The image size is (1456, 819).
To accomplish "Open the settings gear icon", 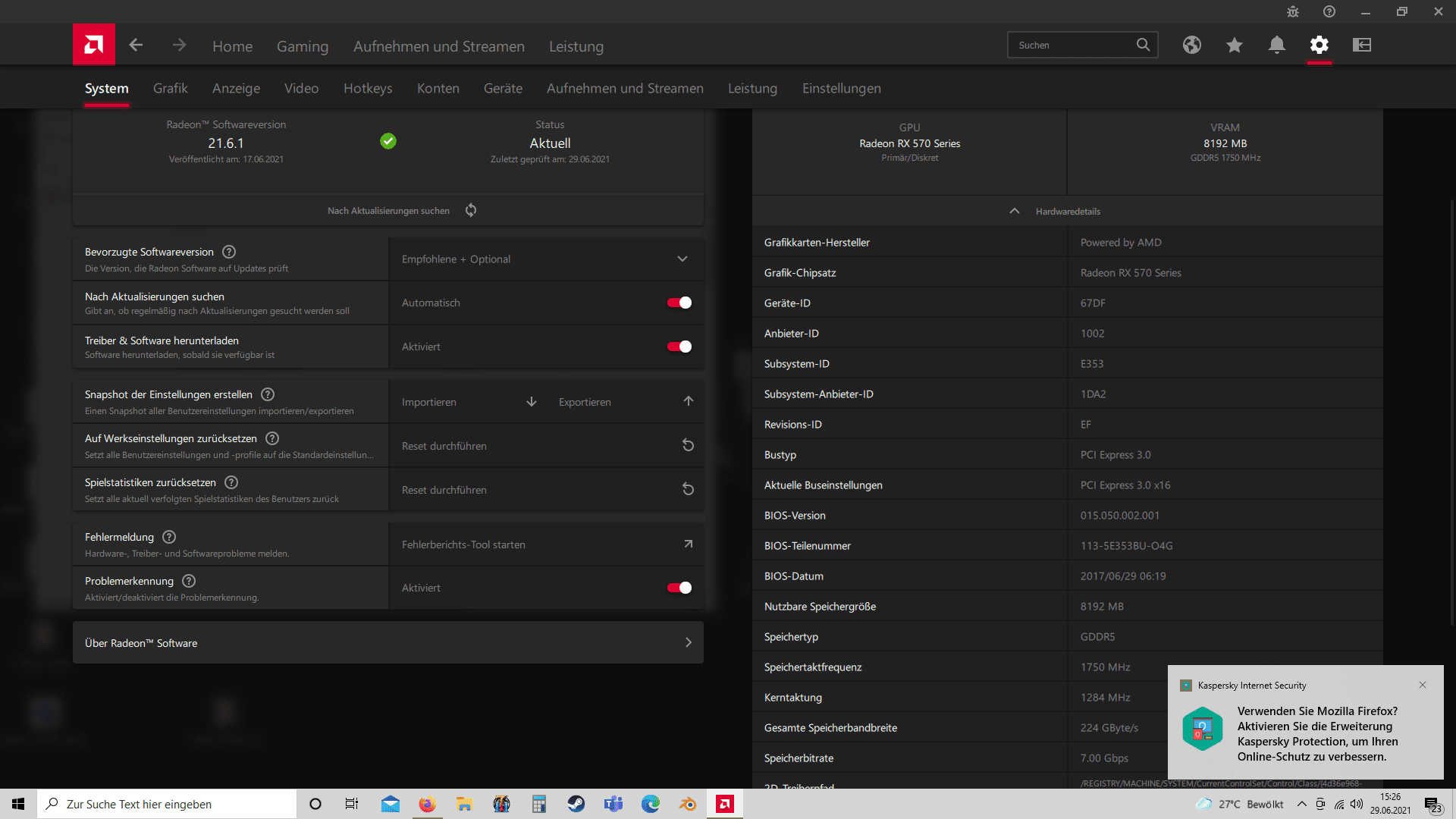I will tap(1319, 45).
